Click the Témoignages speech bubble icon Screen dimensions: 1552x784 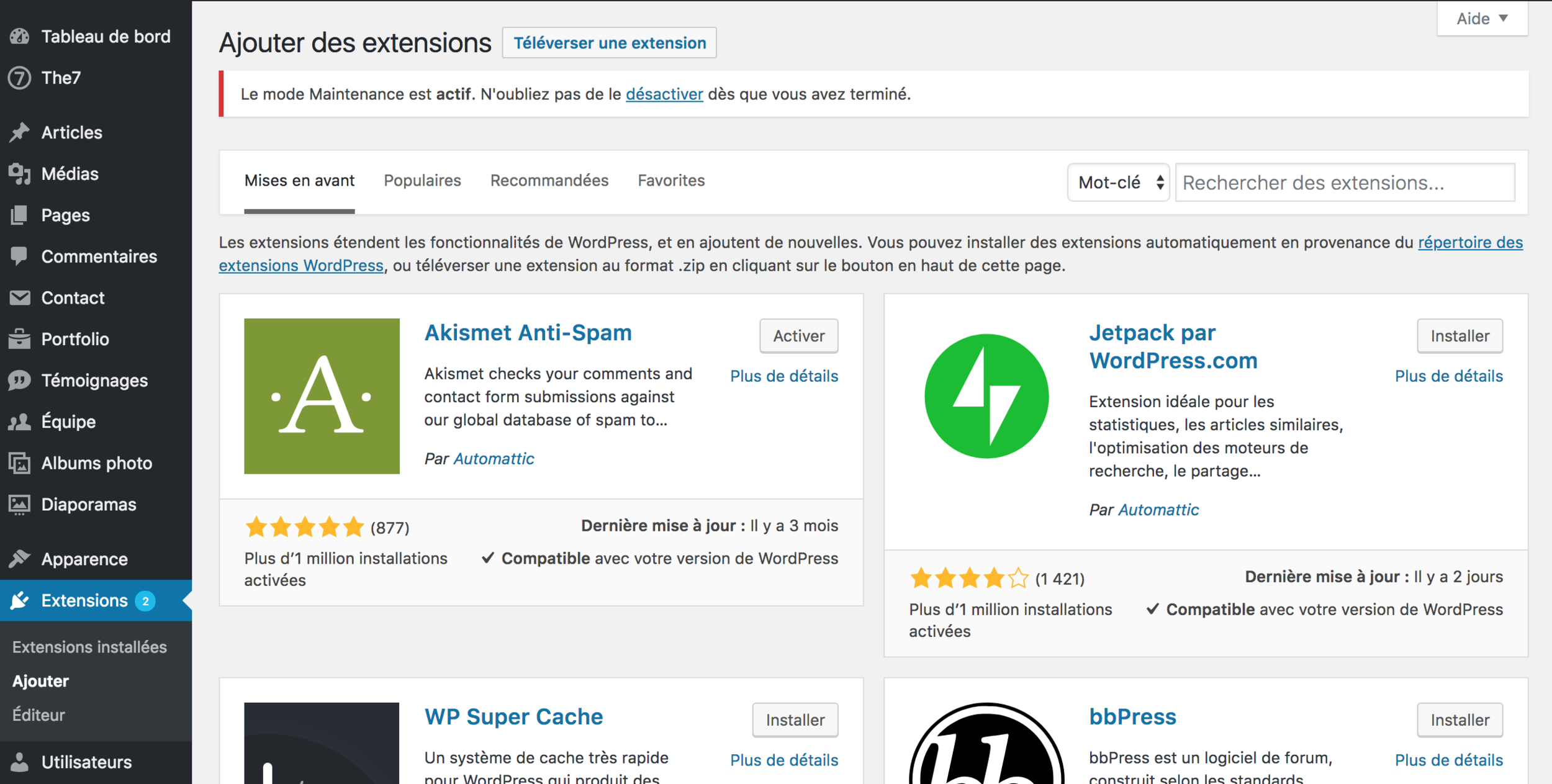tap(20, 381)
